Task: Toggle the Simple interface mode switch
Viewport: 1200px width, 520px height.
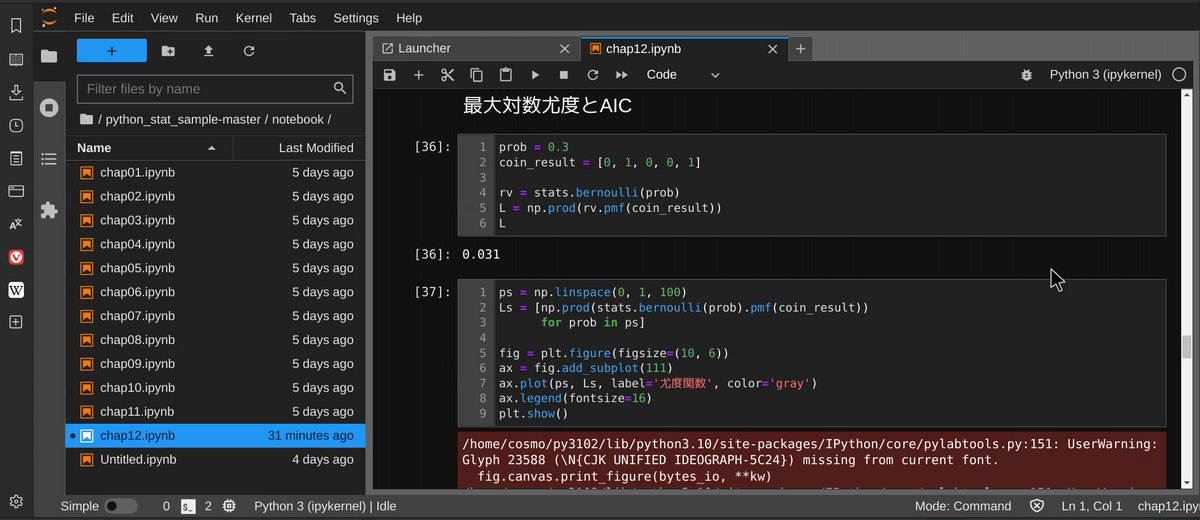Action: (121, 506)
